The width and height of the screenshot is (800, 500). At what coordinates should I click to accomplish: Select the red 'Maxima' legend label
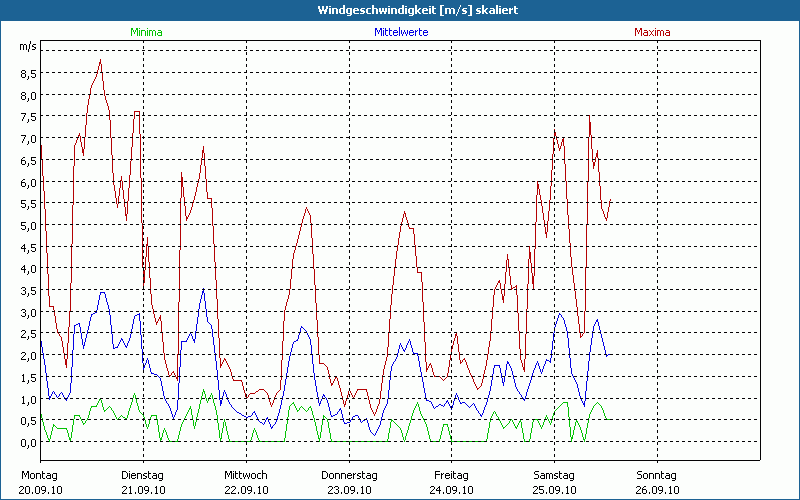(x=652, y=32)
